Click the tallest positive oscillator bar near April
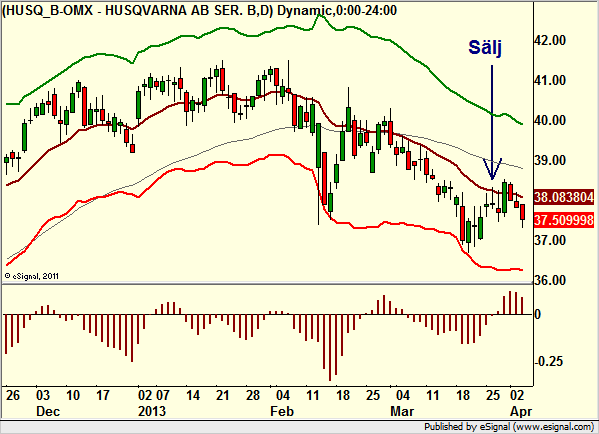599x434 pixels. (x=510, y=303)
